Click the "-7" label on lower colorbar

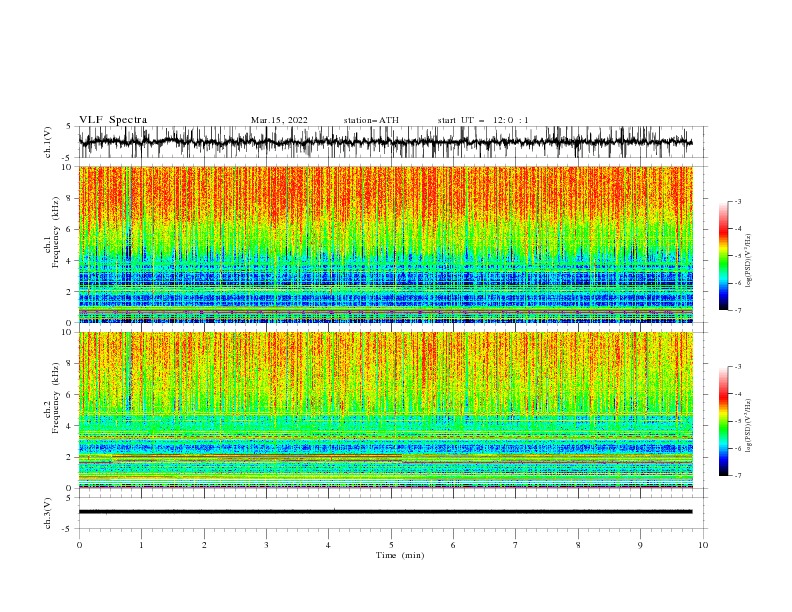(x=737, y=475)
